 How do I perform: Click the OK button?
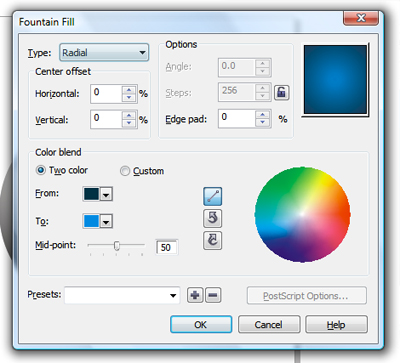[x=201, y=324]
